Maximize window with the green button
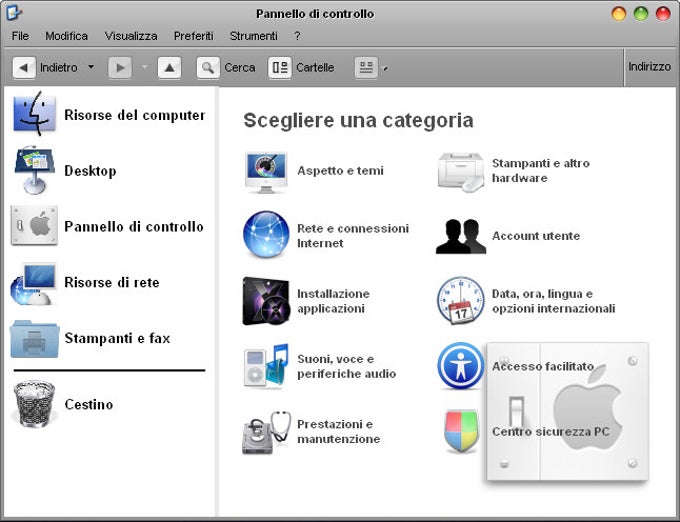Viewport: 680px width, 522px height. [x=641, y=13]
